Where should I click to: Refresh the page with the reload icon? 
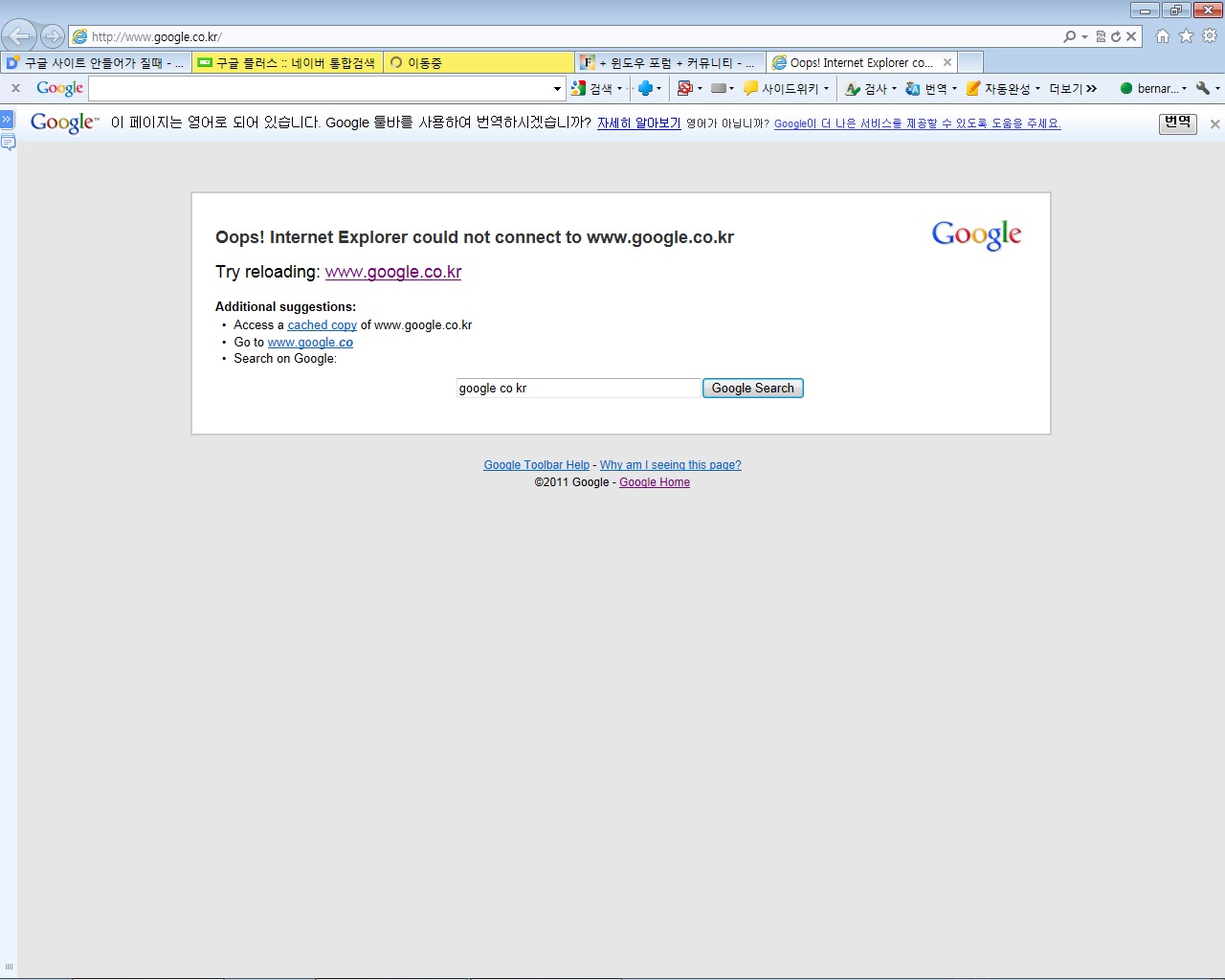(x=1116, y=36)
